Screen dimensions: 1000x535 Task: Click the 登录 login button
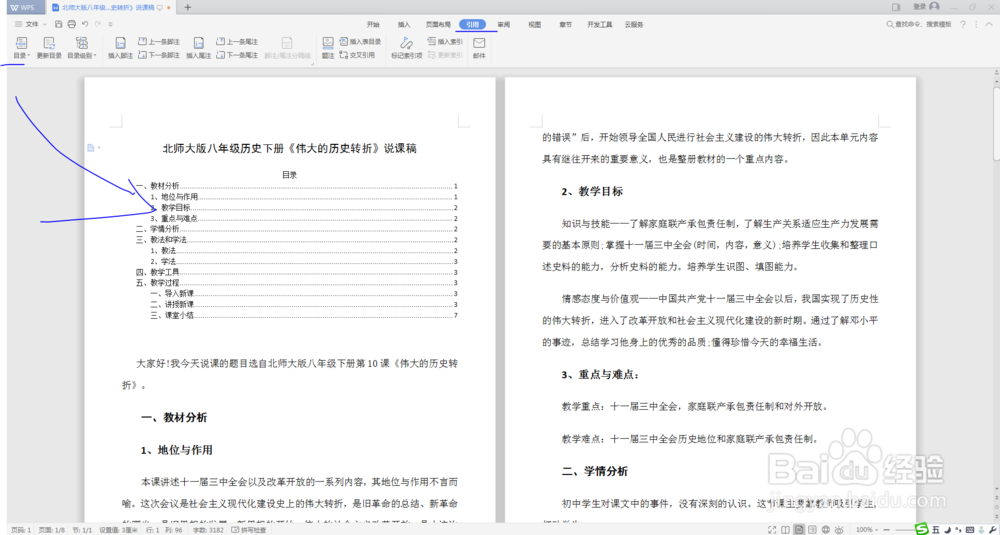pyautogui.click(x=926, y=6)
